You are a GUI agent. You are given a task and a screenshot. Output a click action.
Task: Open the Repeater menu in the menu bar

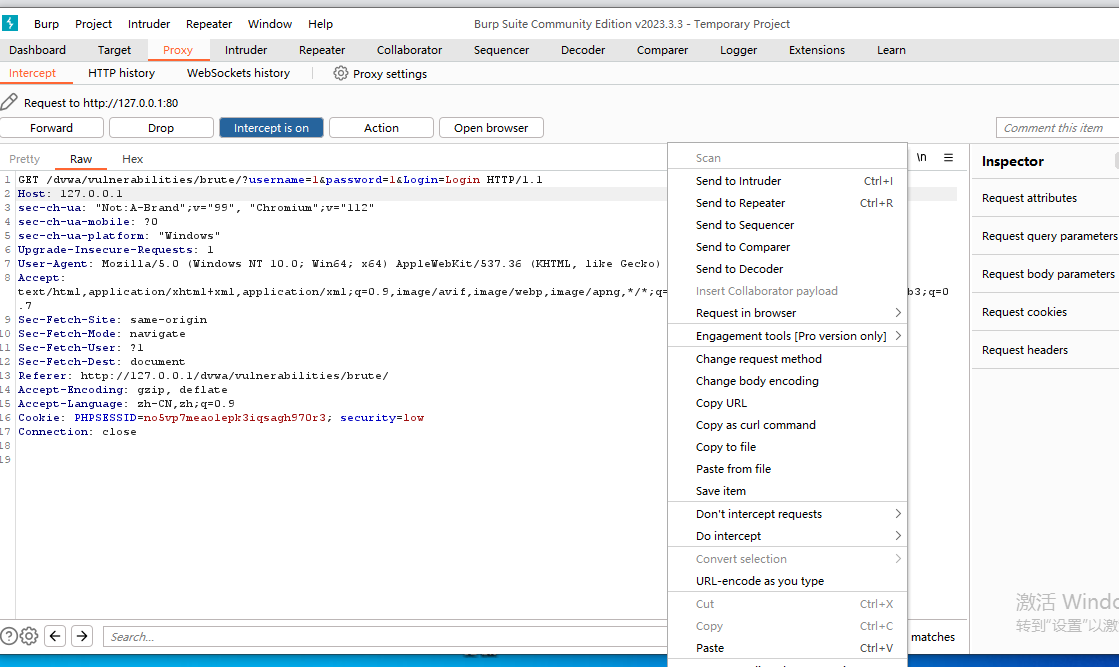pyautogui.click(x=209, y=24)
